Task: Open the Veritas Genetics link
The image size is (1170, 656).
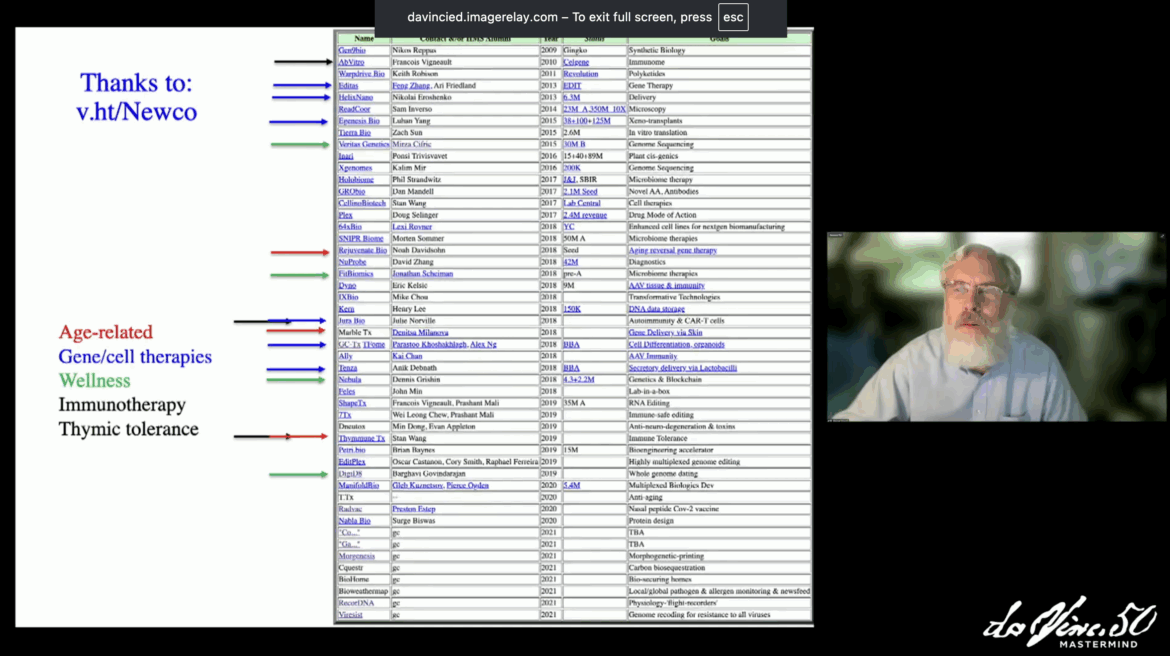Action: 363,144
